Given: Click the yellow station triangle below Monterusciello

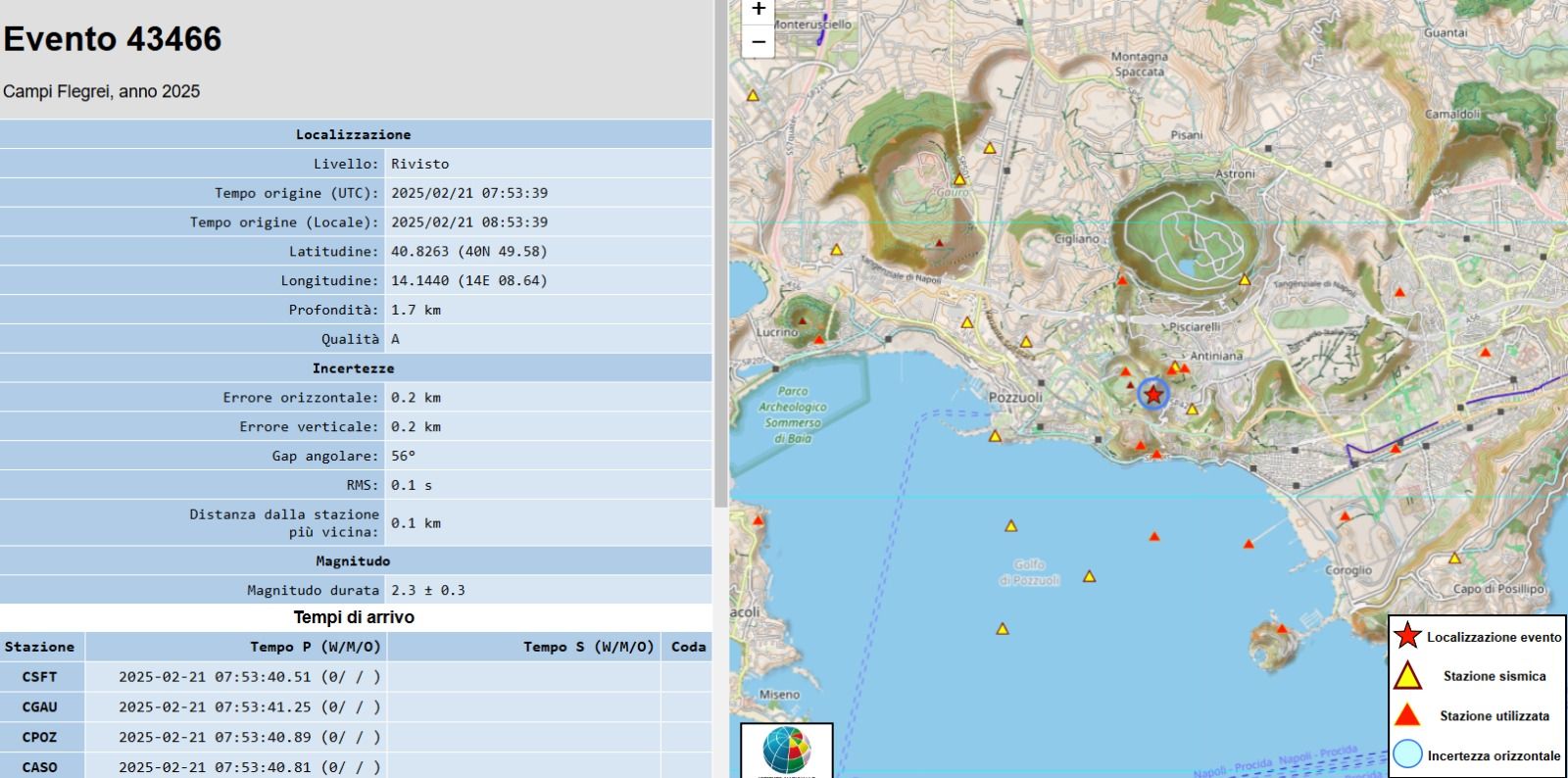Looking at the screenshot, I should tap(754, 96).
